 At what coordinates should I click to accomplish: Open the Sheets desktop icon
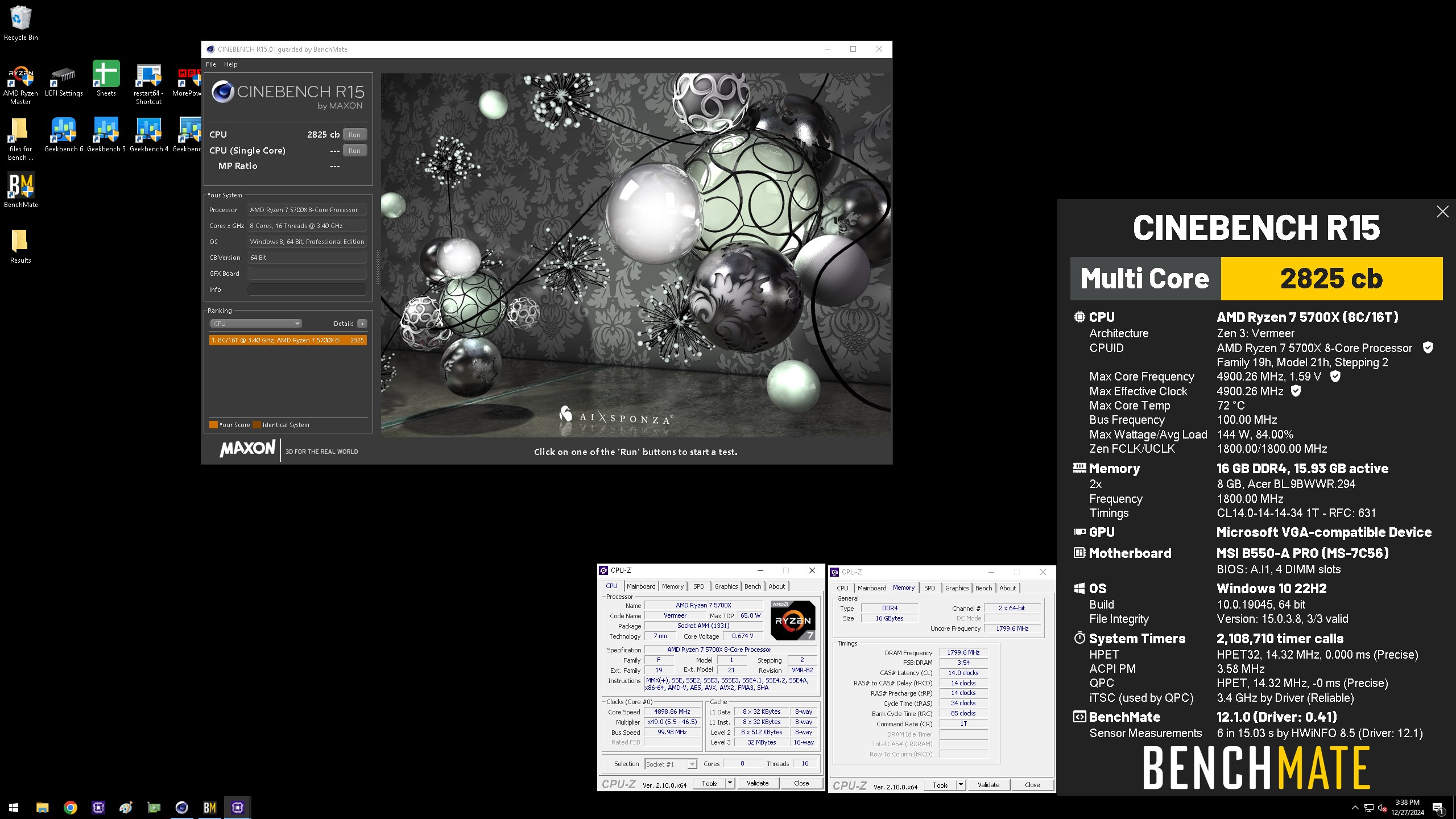coord(106,78)
